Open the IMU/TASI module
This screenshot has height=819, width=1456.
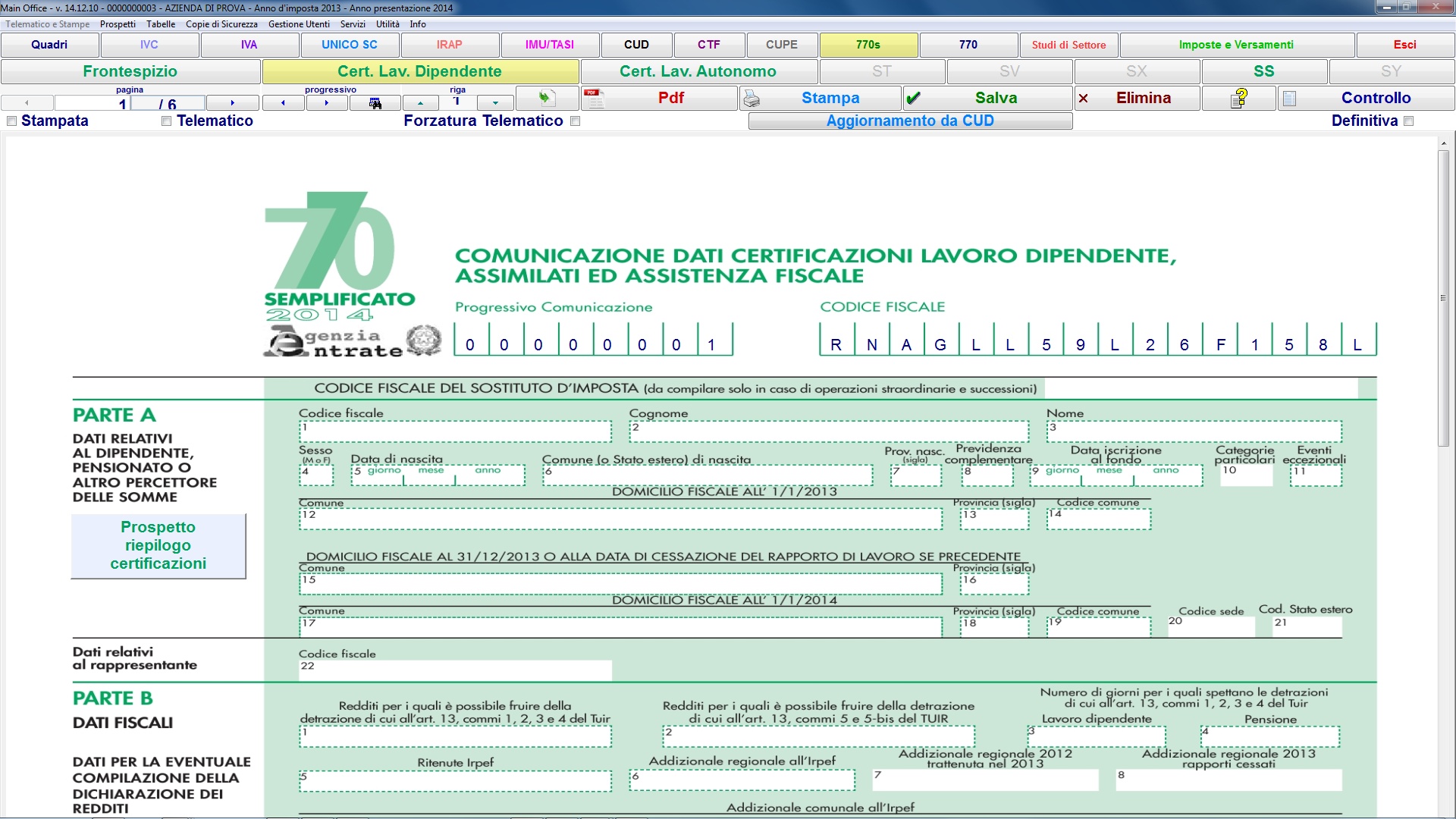(550, 45)
